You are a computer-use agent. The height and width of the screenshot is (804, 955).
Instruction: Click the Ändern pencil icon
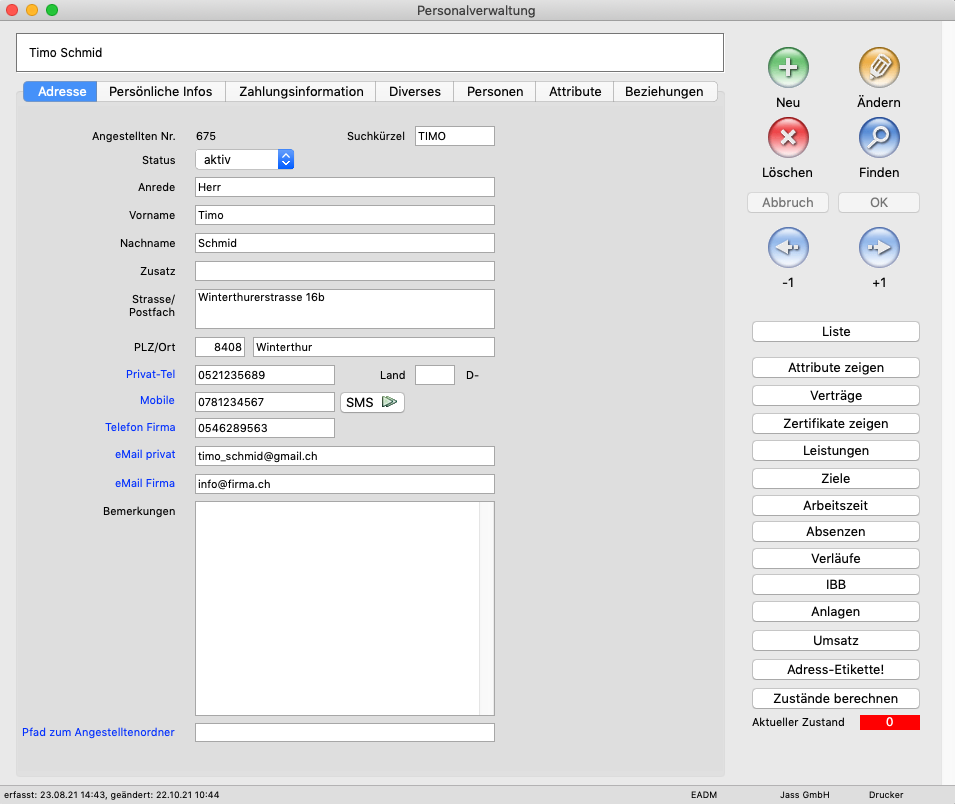879,68
